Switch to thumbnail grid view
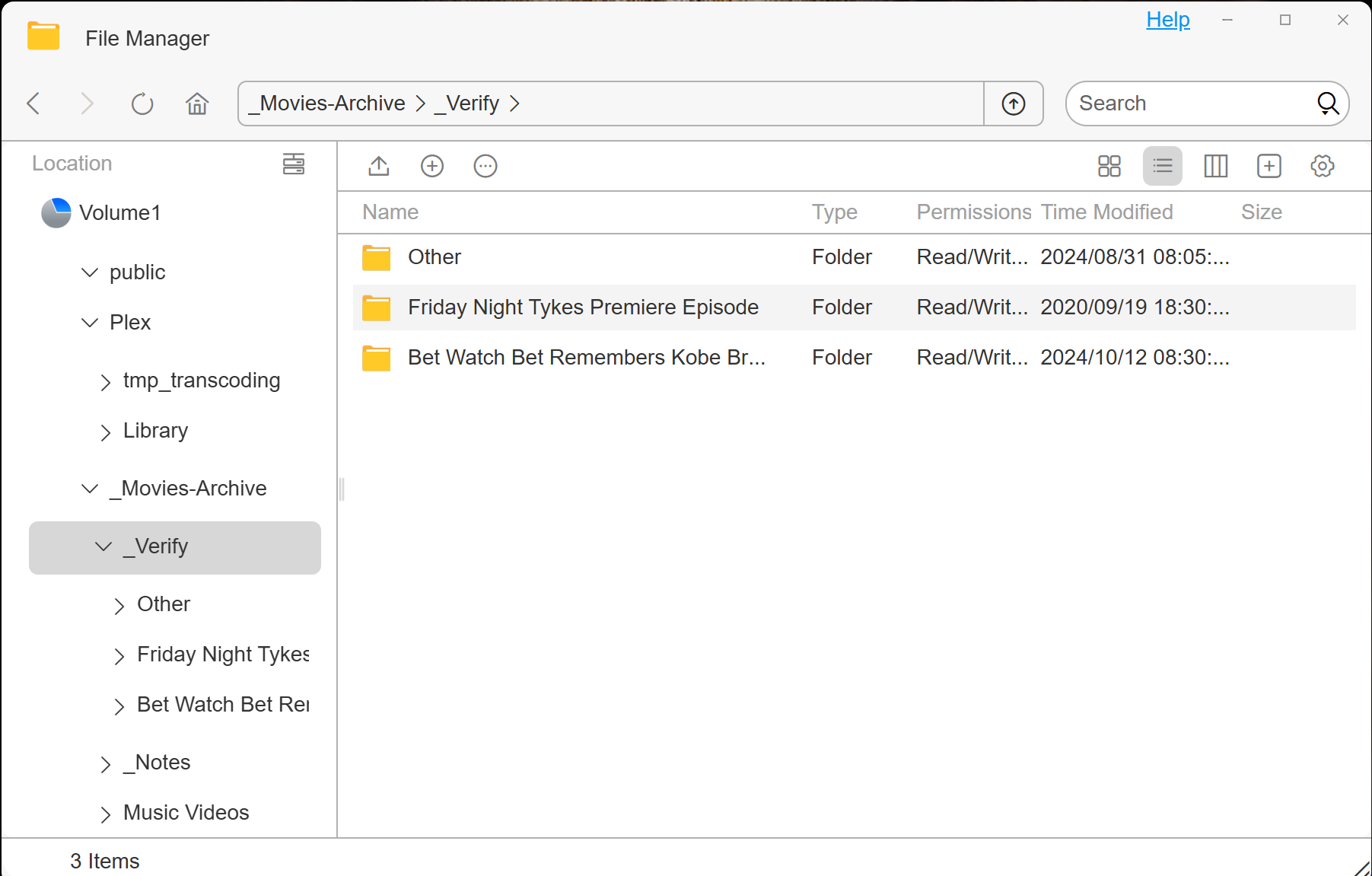This screenshot has height=876, width=1372. click(1109, 166)
